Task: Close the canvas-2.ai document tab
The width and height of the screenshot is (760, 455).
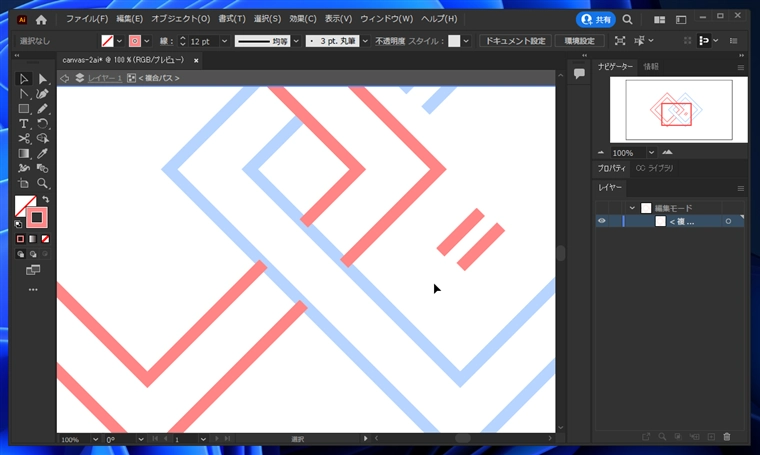Action: (196, 61)
